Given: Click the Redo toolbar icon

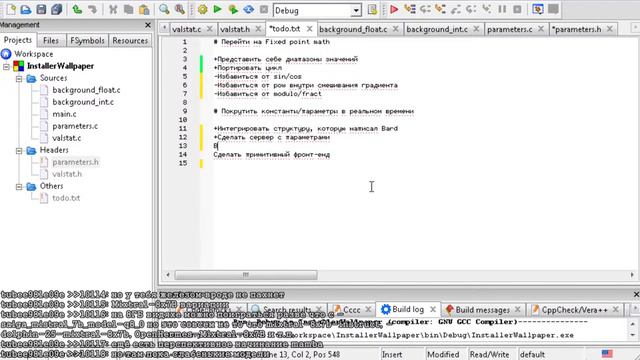Looking at the screenshot, I should click(93, 9).
